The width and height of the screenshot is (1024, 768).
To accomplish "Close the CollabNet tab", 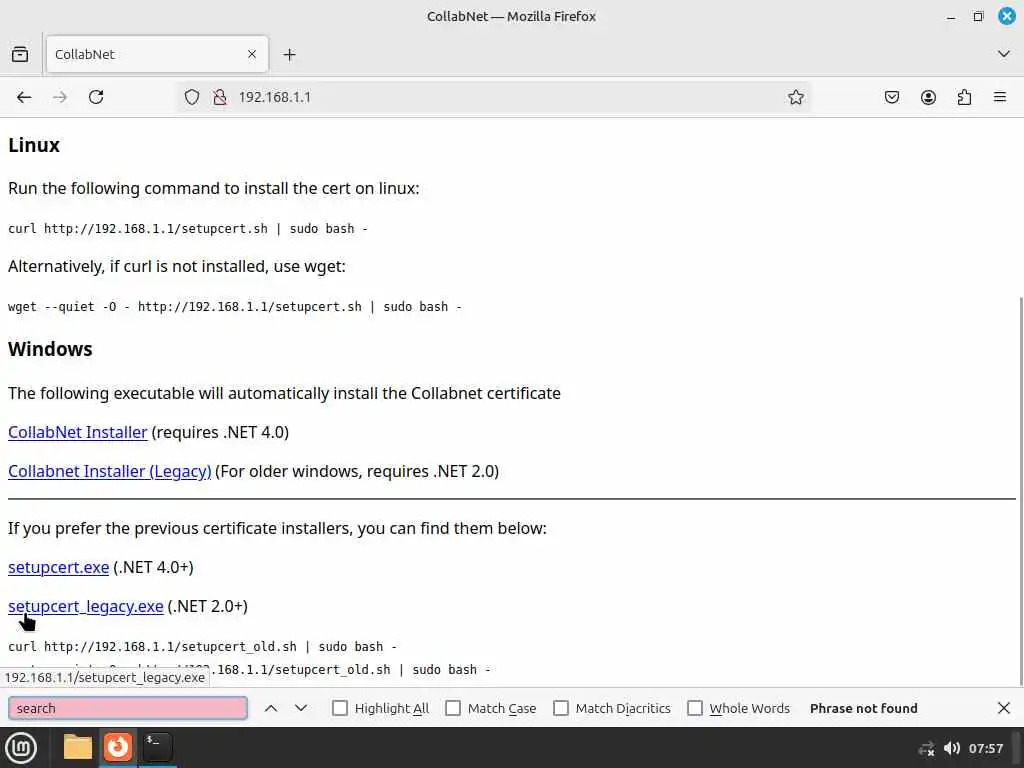I will [252, 54].
